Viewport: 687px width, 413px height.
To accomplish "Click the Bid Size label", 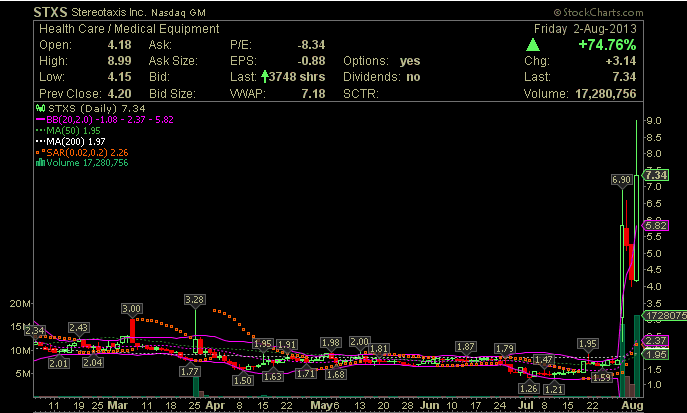I will [172, 93].
